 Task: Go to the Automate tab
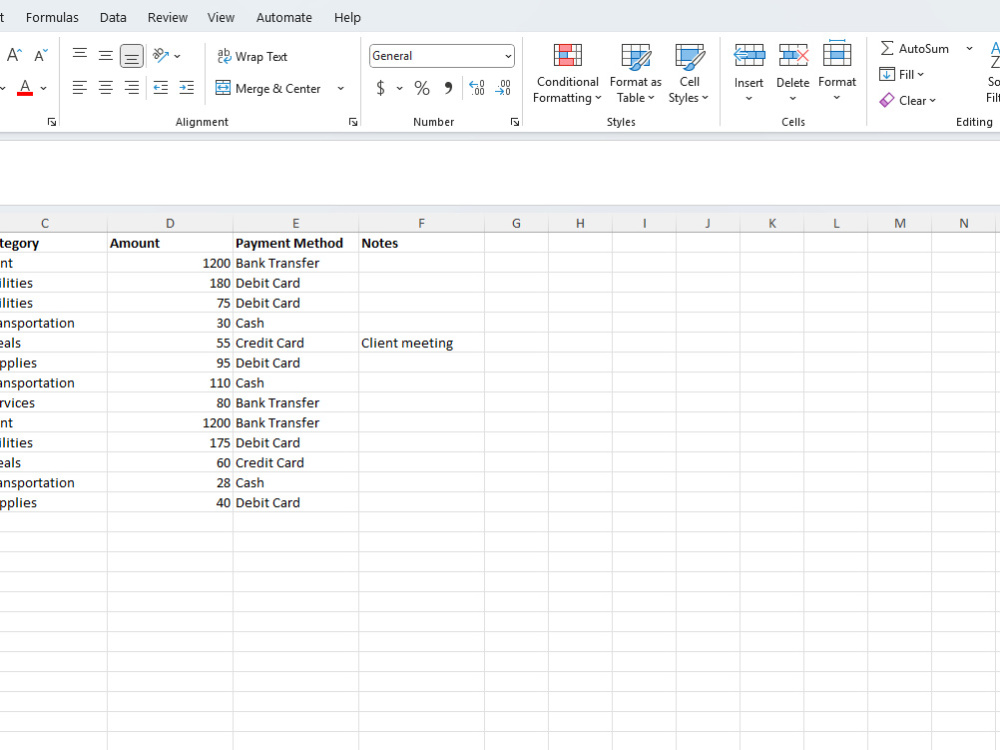pyautogui.click(x=284, y=17)
